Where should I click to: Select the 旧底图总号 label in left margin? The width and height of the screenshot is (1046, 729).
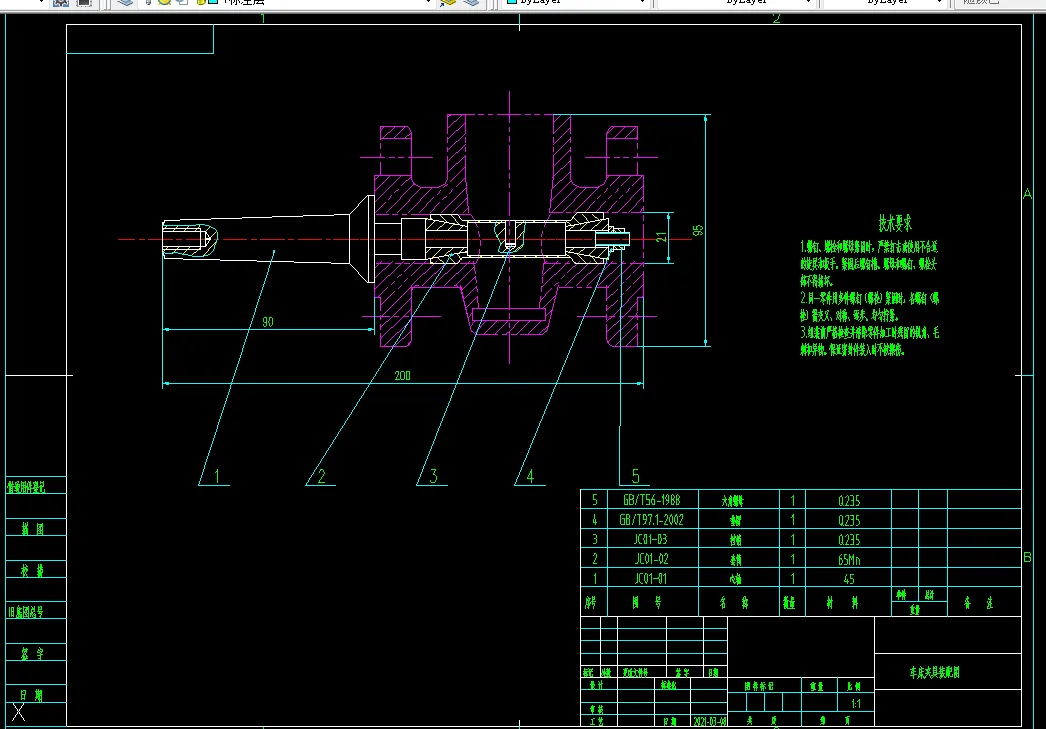tap(26, 612)
